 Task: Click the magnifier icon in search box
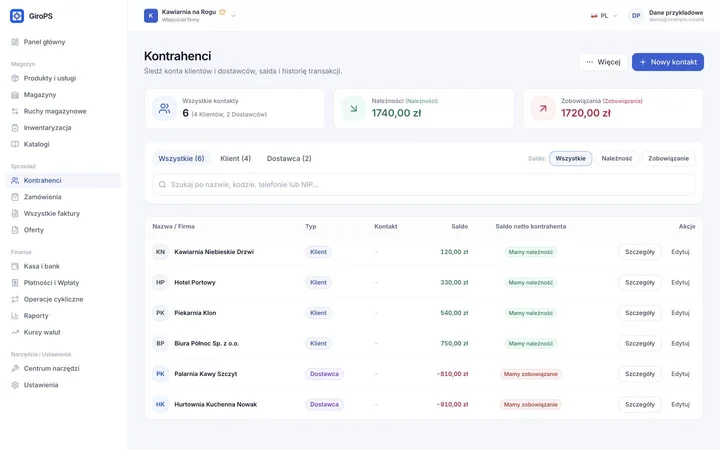162,185
